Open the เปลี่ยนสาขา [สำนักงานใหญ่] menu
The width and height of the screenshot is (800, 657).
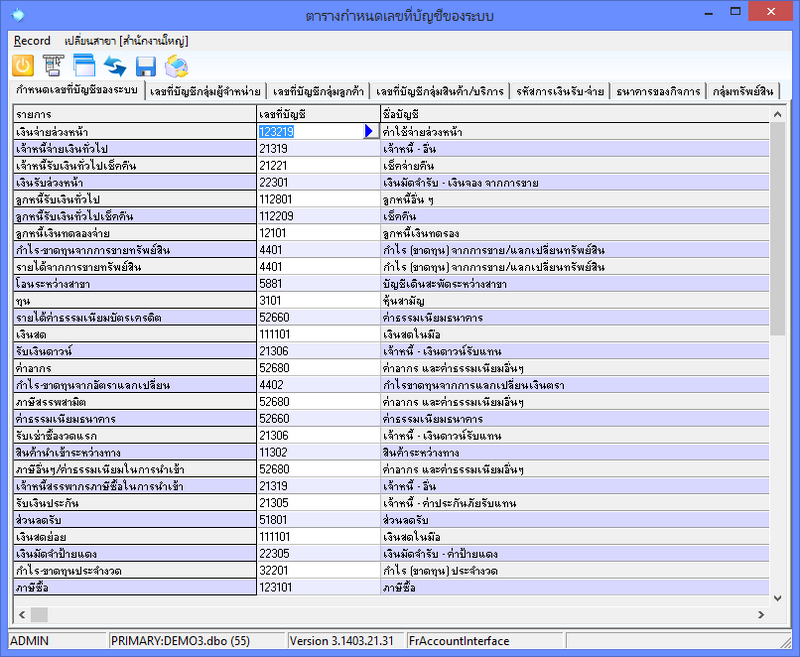(x=126, y=41)
